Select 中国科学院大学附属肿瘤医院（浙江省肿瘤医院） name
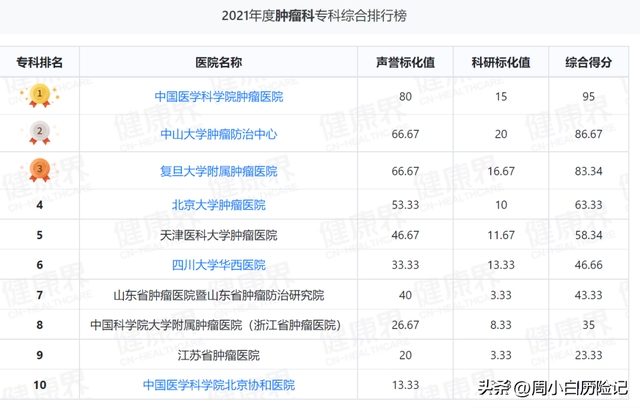This screenshot has width=640, height=408. (216, 325)
